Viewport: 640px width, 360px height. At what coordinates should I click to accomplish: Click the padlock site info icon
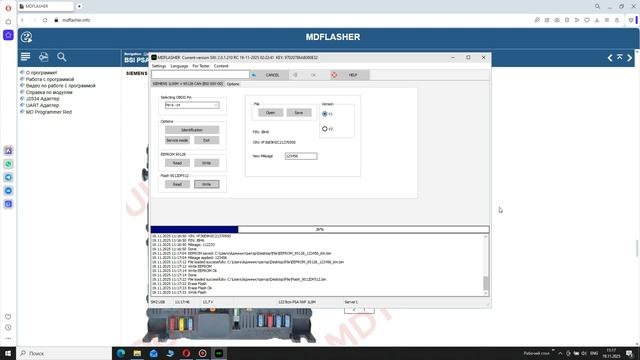[x=56, y=20]
